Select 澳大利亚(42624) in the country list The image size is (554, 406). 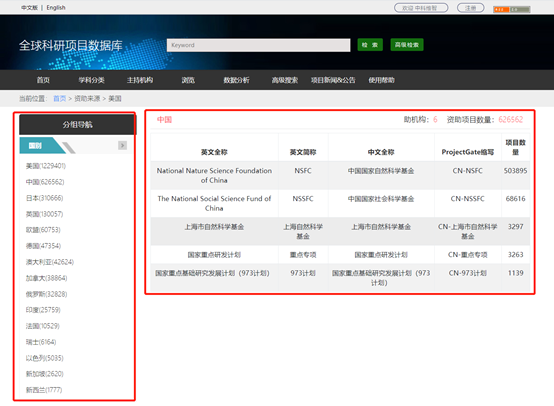coord(50,262)
